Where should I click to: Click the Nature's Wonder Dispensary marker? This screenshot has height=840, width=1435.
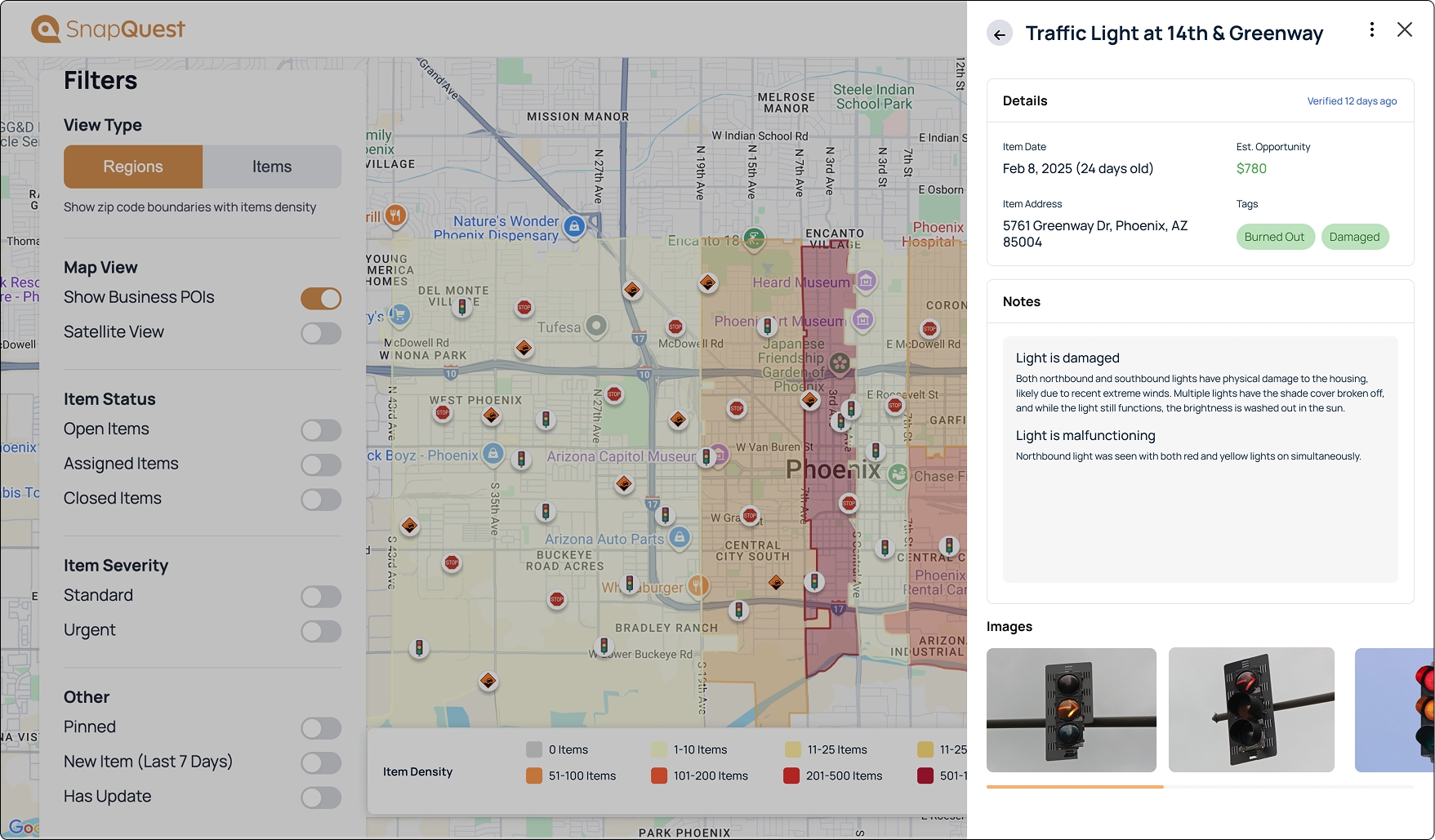[x=574, y=226]
